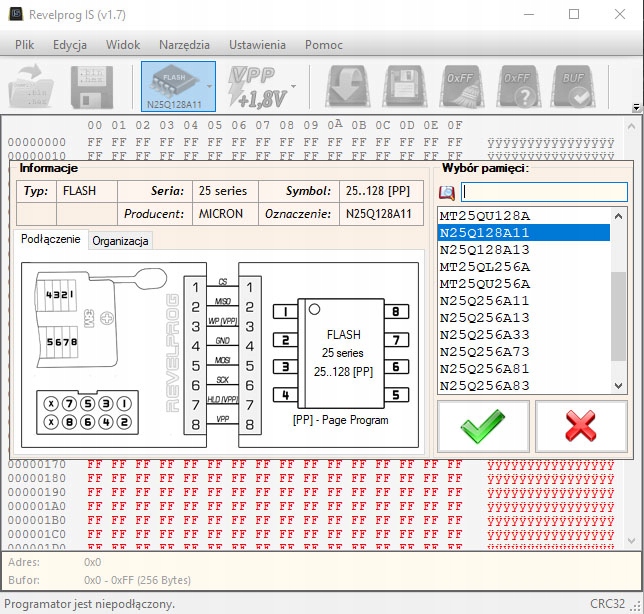Confirm memory selection with green checkmark button
Screen dimensions: 644x614
tap(483, 427)
